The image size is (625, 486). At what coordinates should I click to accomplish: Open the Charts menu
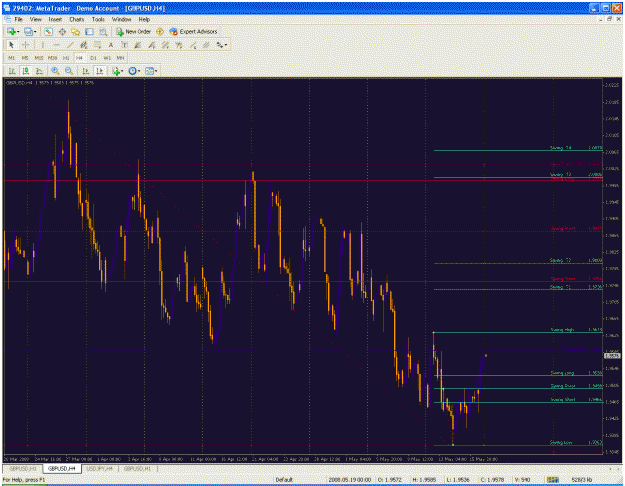[x=77, y=19]
